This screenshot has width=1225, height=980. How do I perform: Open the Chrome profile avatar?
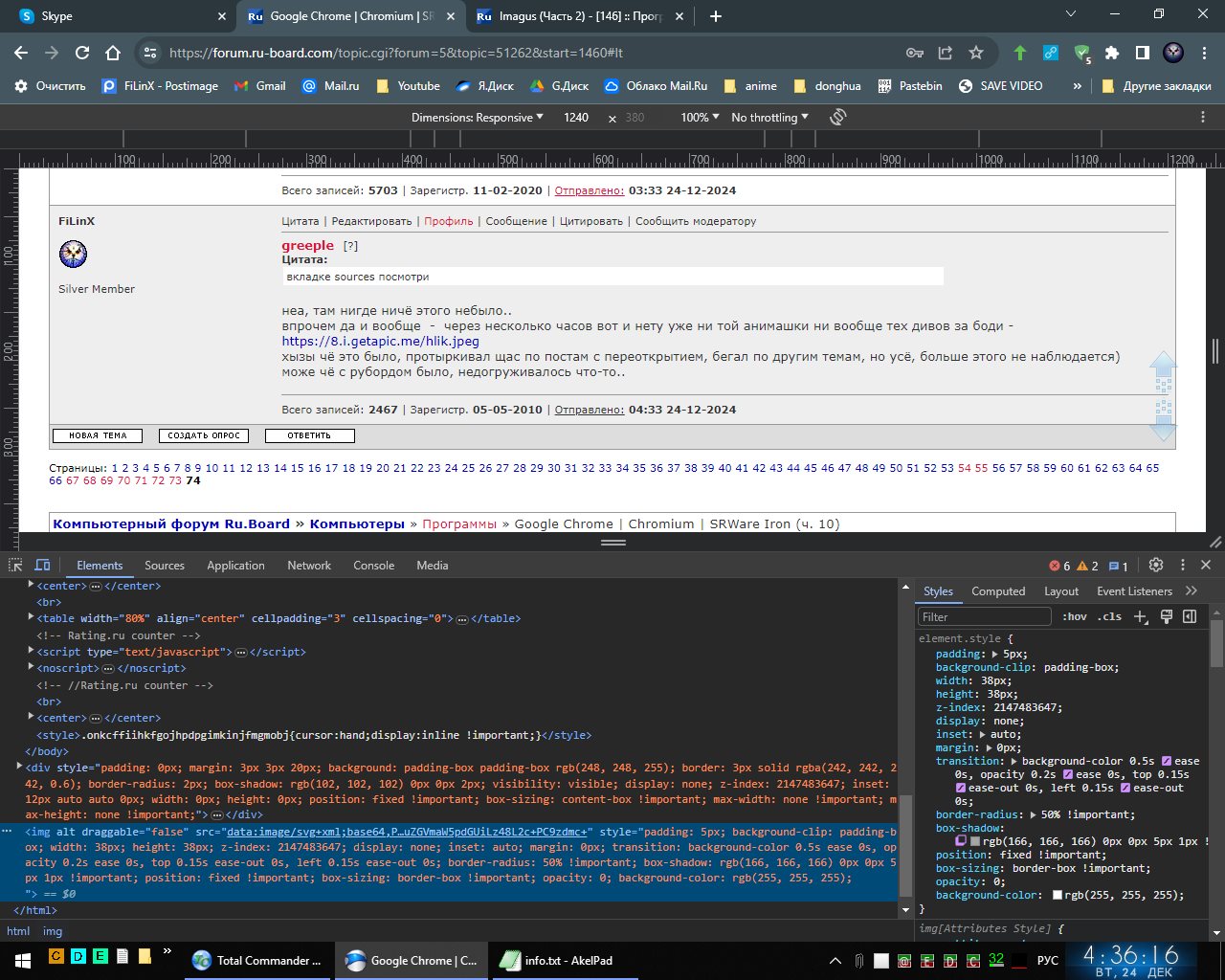(1173, 53)
